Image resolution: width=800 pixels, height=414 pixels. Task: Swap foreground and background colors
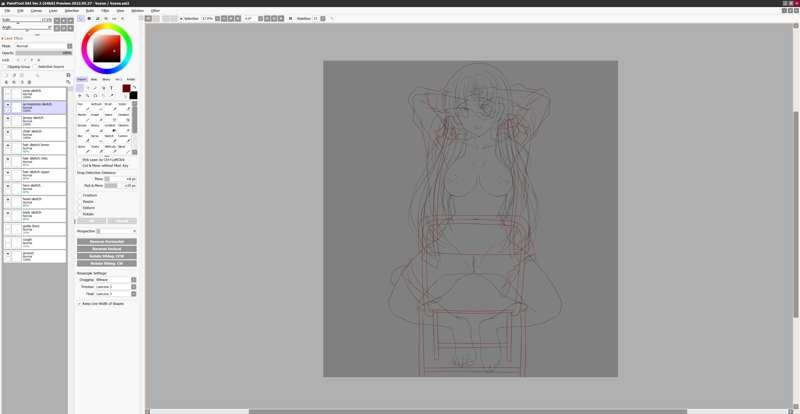(x=134, y=87)
